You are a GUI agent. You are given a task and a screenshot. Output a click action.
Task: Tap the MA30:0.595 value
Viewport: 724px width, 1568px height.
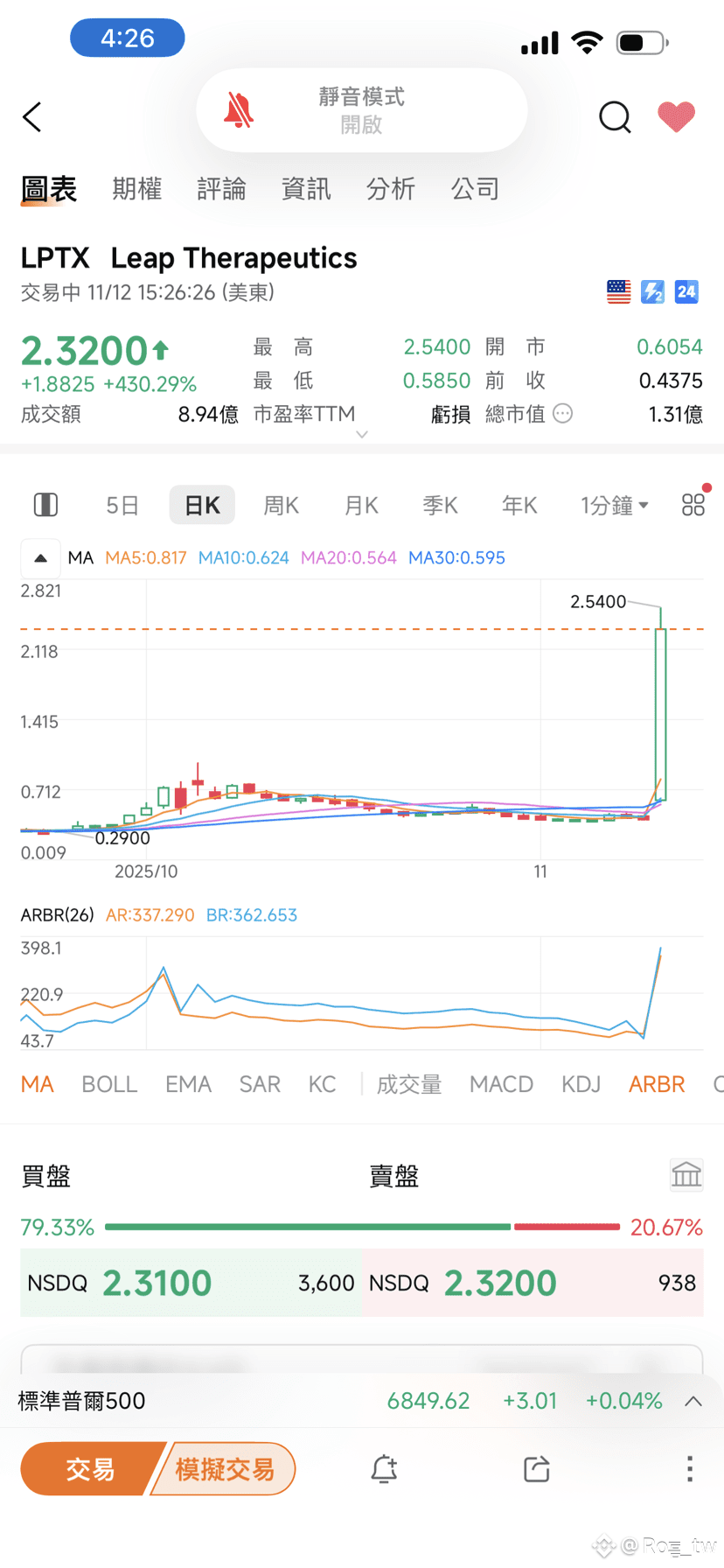[x=456, y=557]
